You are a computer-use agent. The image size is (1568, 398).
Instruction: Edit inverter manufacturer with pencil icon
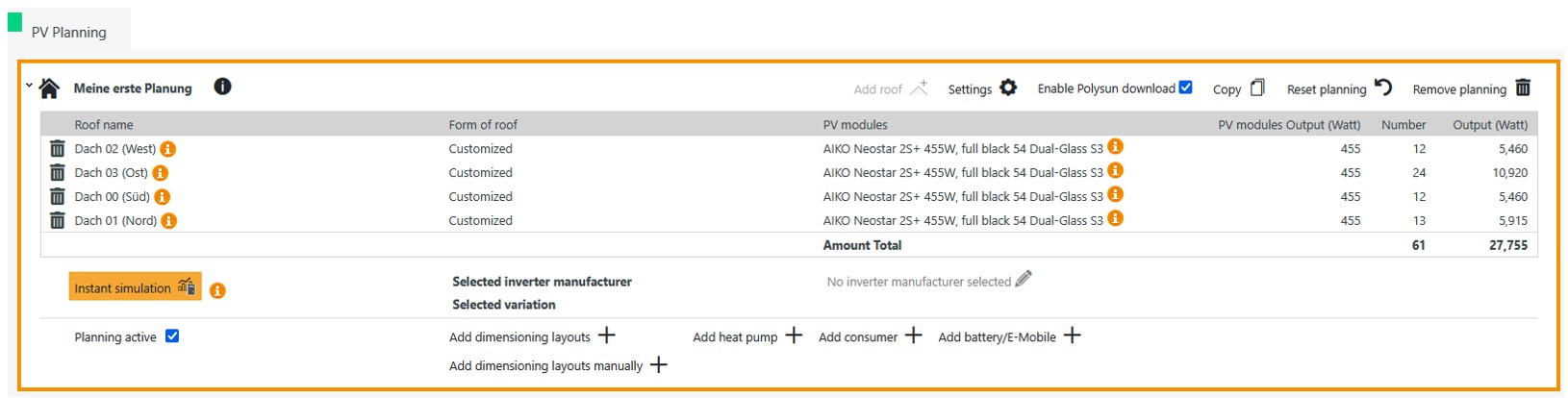[x=1024, y=280]
